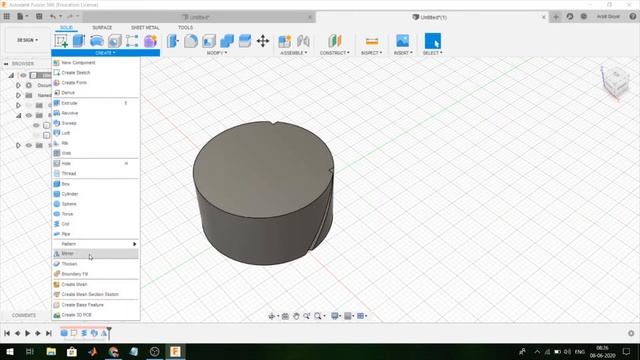Open timeline settings gear icon
The image size is (640, 360).
[x=631, y=333]
